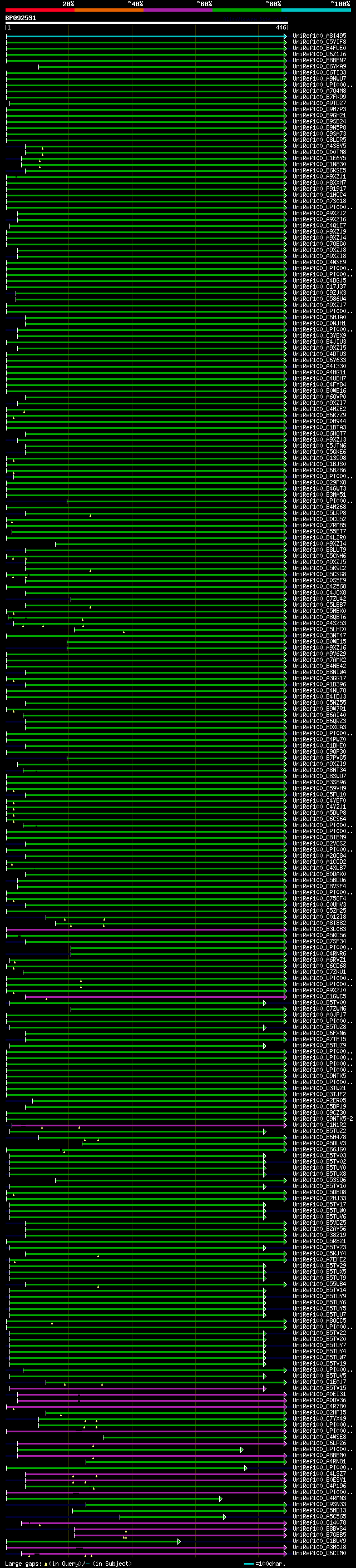Open hit UniRef100_Q6YKA9

[x=319, y=66]
